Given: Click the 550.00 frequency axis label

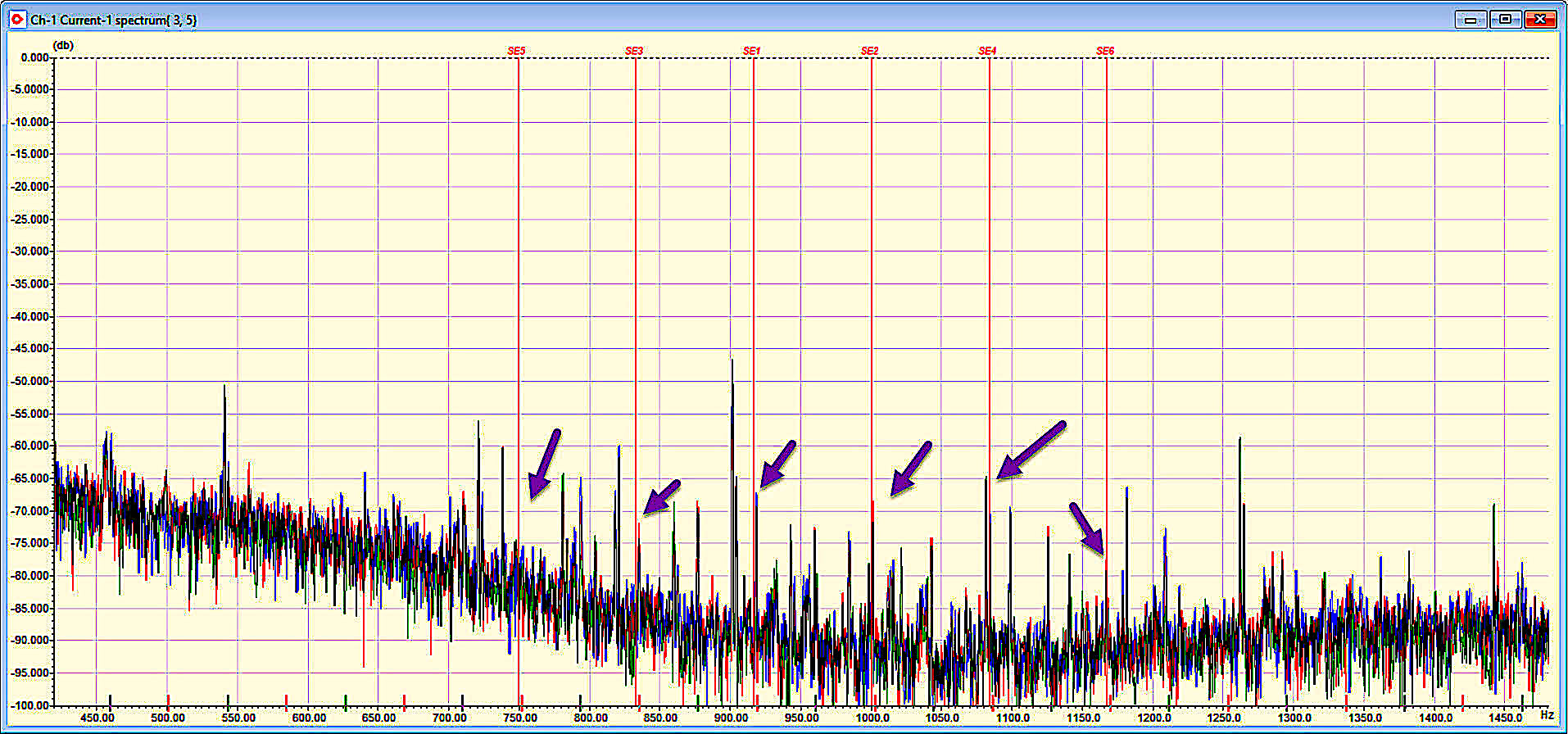Looking at the screenshot, I should tap(238, 718).
